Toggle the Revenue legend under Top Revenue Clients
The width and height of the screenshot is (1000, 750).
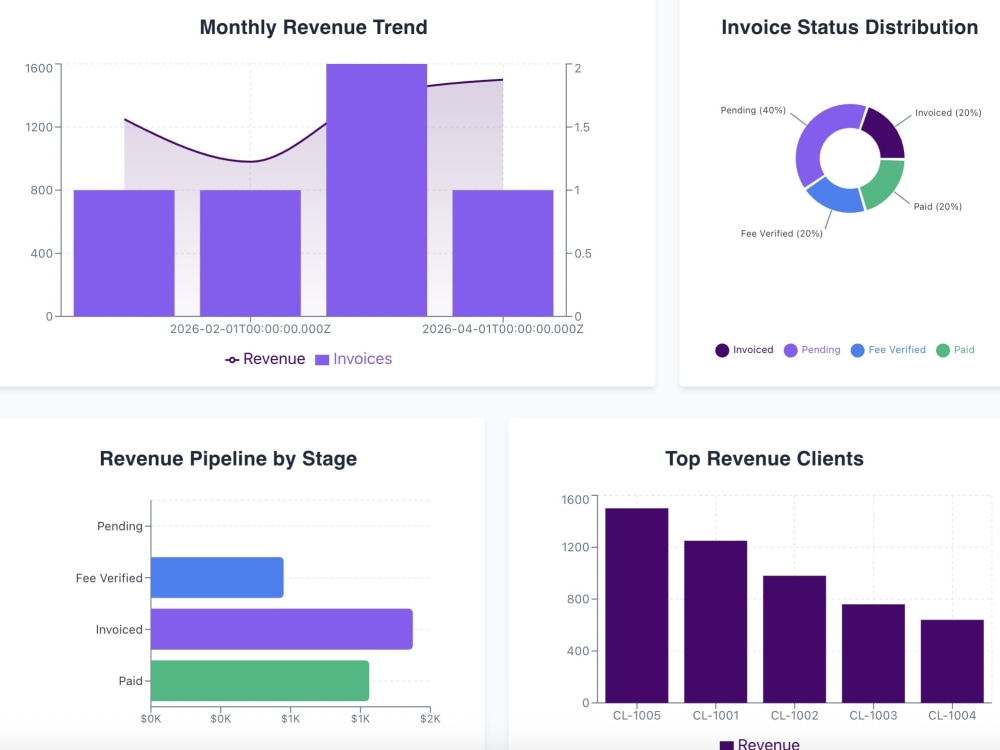760,744
